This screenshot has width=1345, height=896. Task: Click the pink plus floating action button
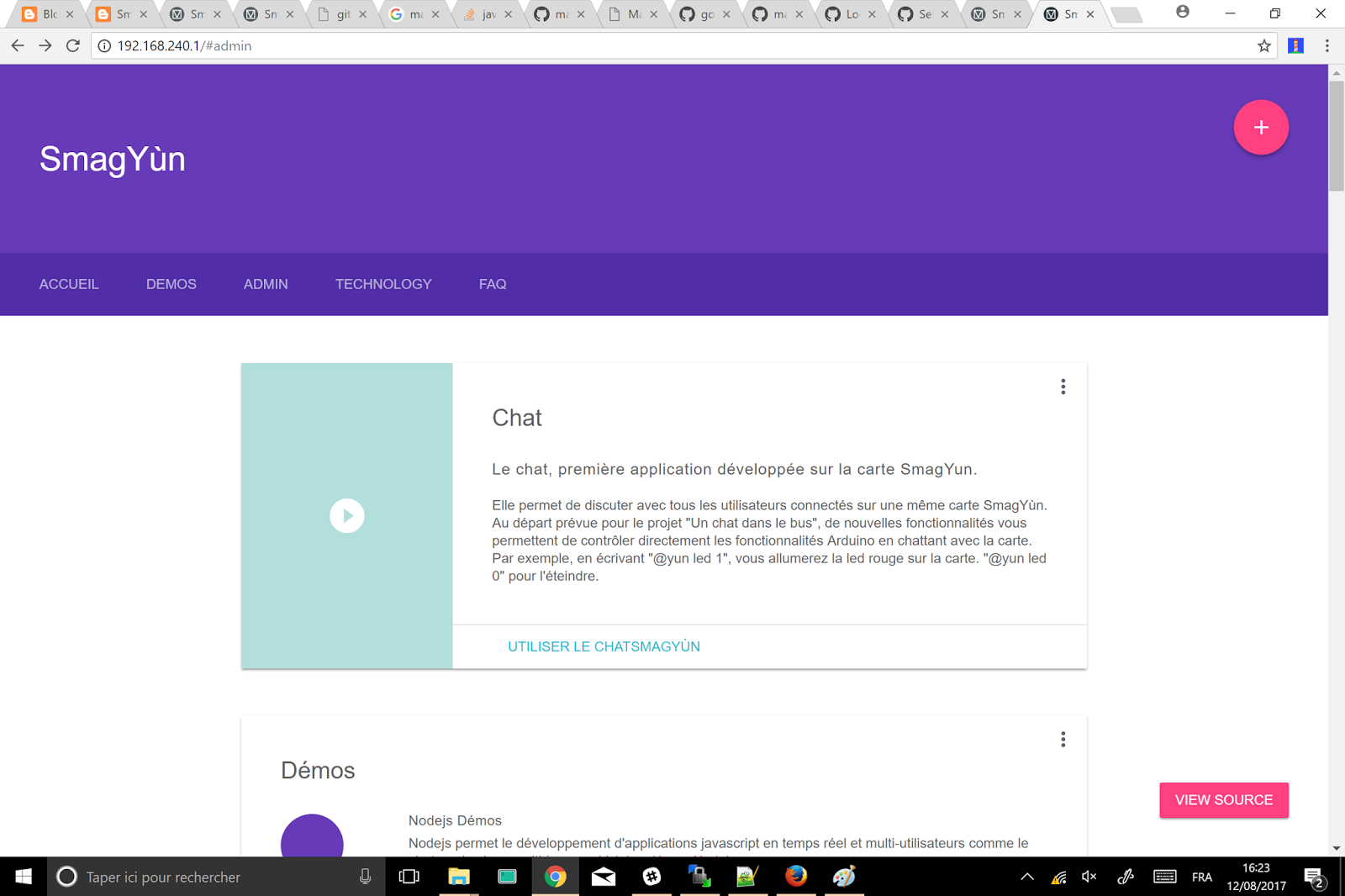tap(1261, 128)
